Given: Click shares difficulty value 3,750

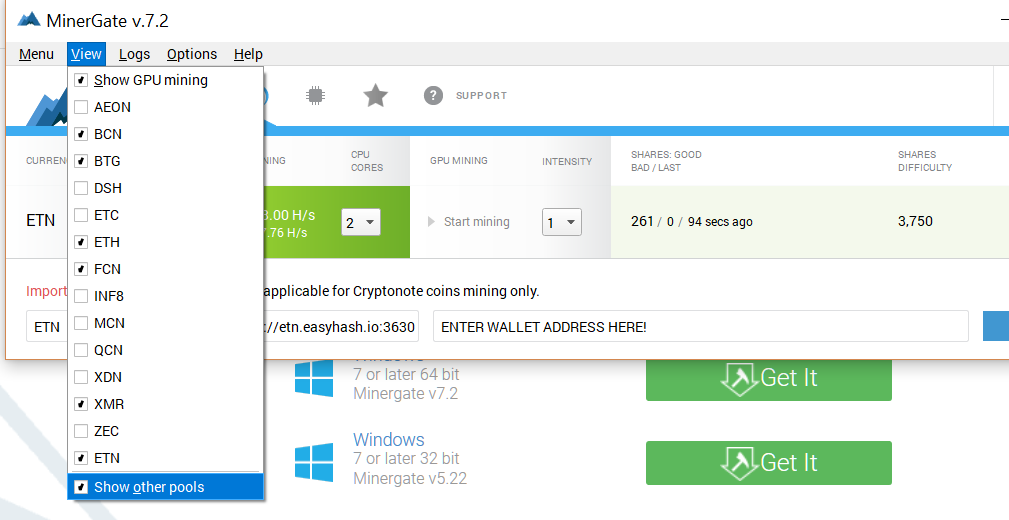Looking at the screenshot, I should [915, 221].
